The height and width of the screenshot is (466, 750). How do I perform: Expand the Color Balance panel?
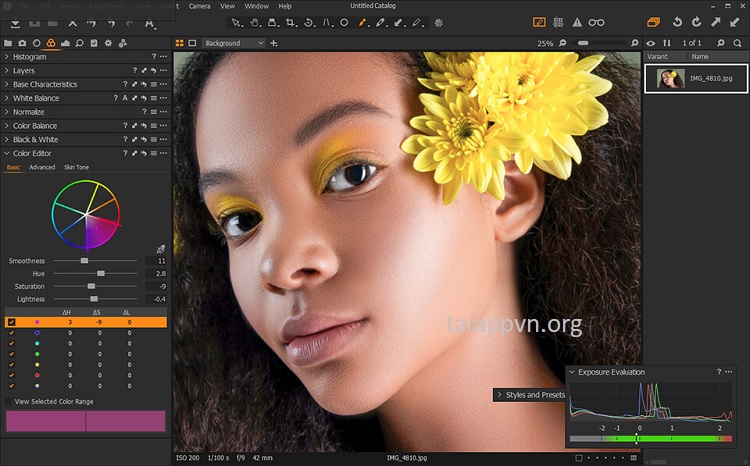(x=7, y=126)
